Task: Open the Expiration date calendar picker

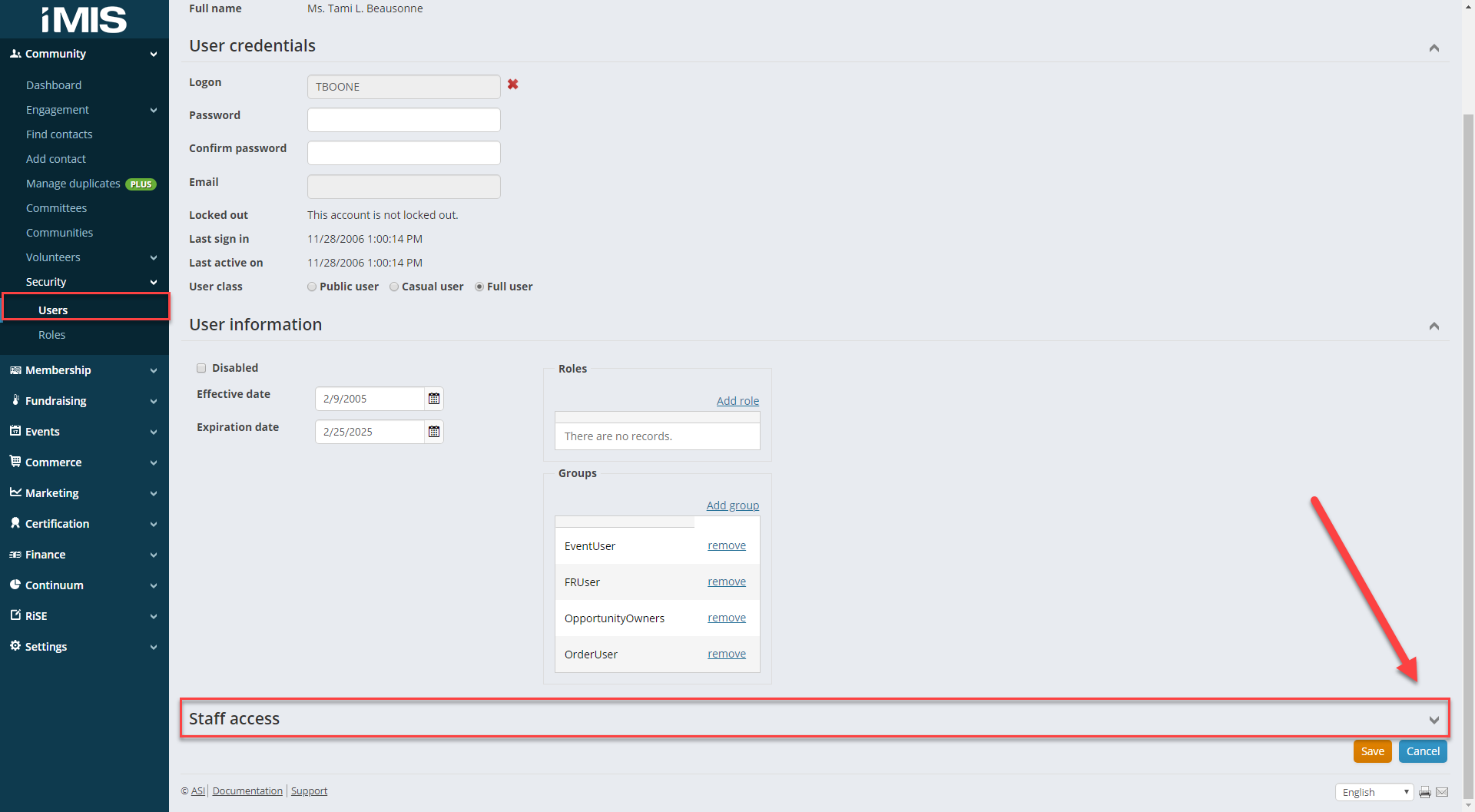Action: click(434, 432)
